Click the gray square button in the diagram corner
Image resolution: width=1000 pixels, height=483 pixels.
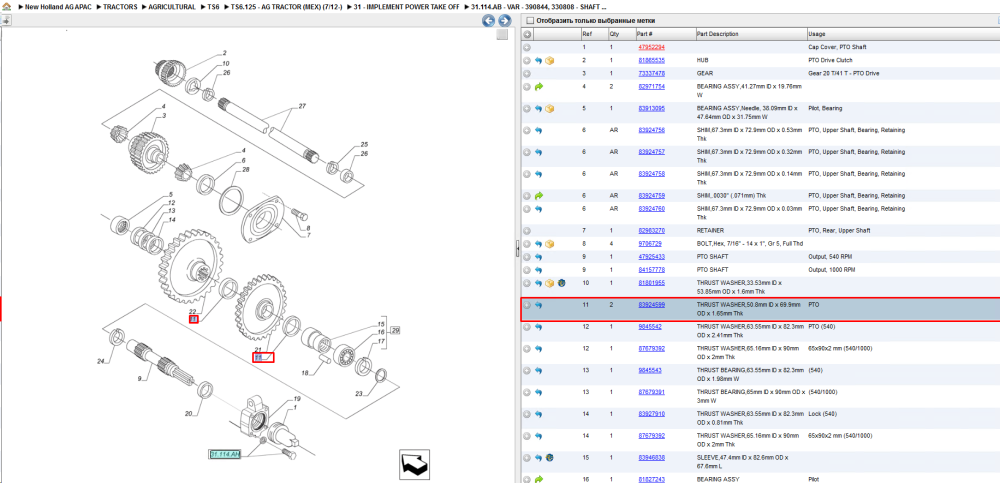503,34
